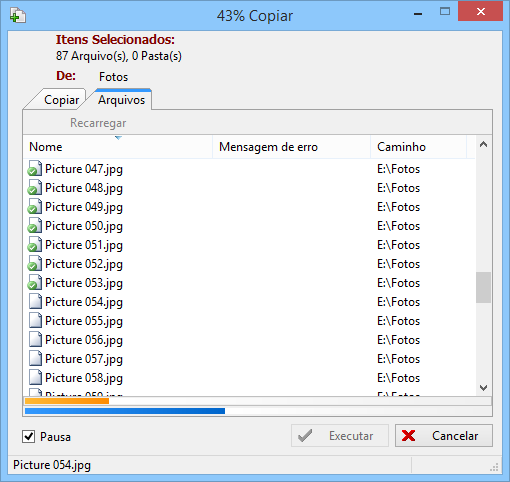Click the checkmarked icon of Picture 053.jpg
Image resolution: width=510 pixels, height=482 pixels.
[35, 282]
